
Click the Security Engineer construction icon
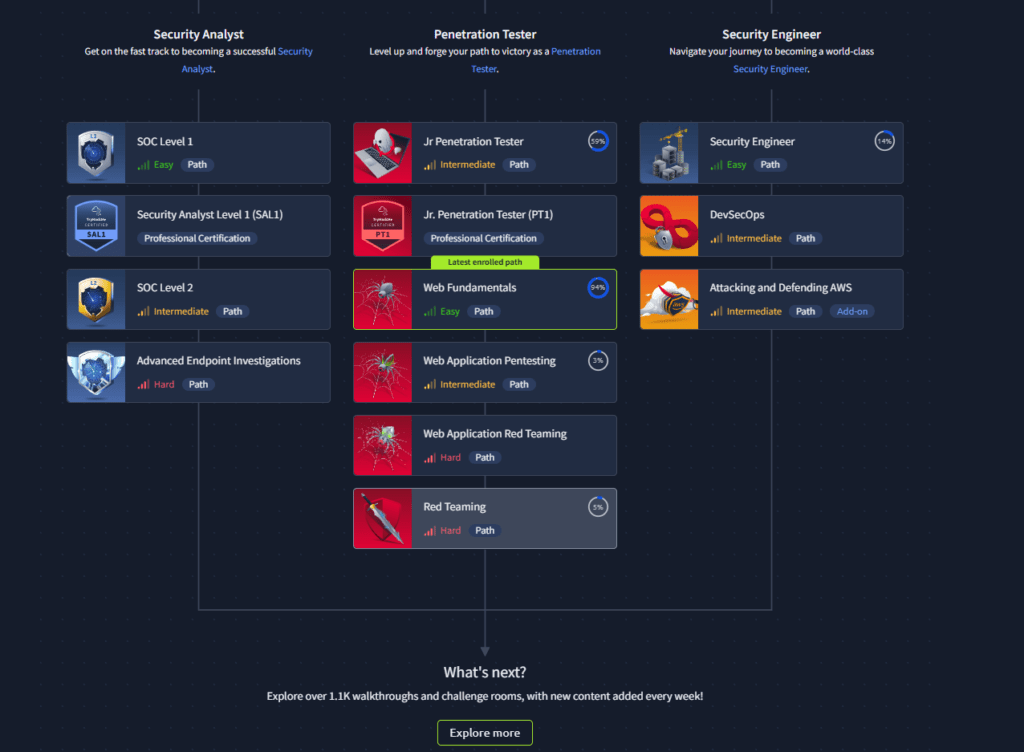click(x=669, y=153)
